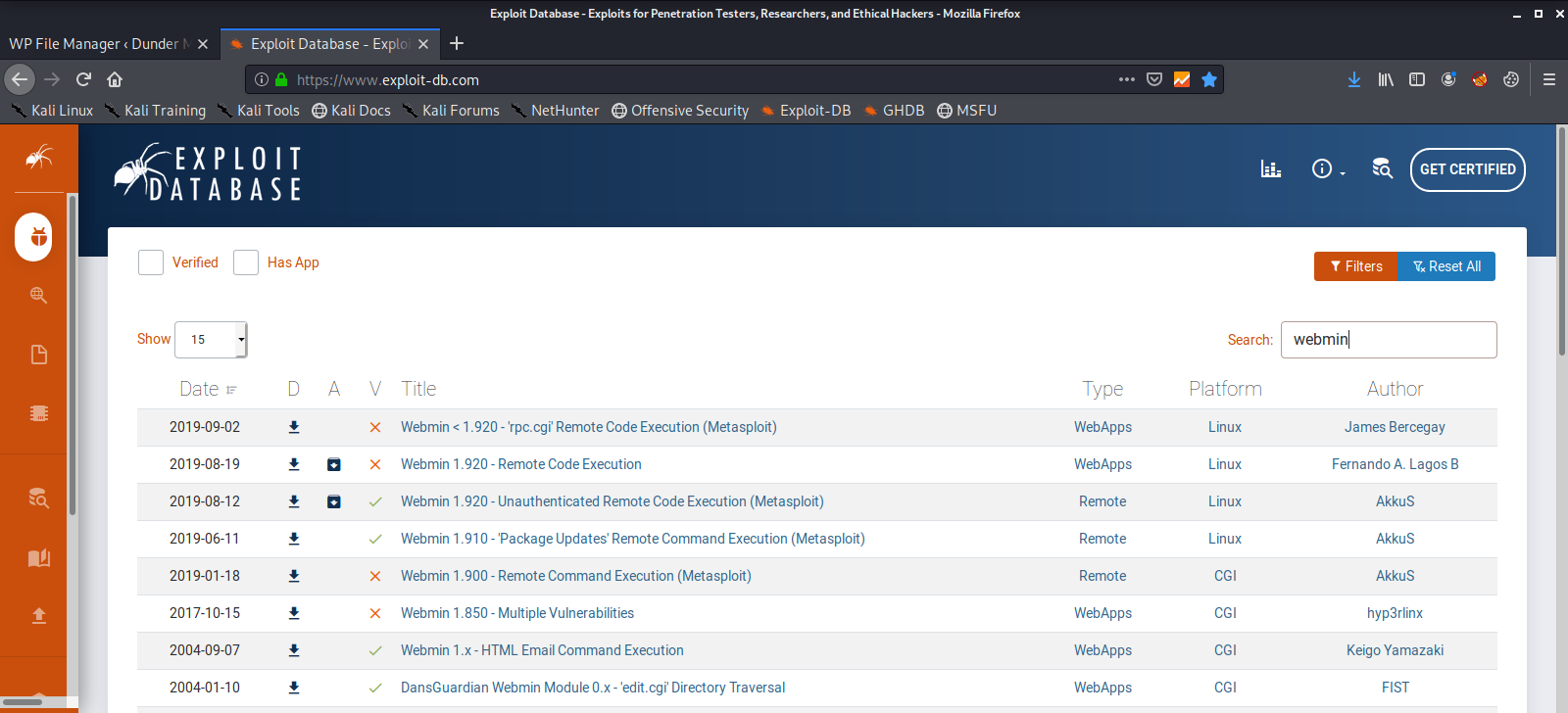Open the Webmin 1.x HTML Email Command Execution link
The height and width of the screenshot is (713, 1568).
click(x=542, y=650)
